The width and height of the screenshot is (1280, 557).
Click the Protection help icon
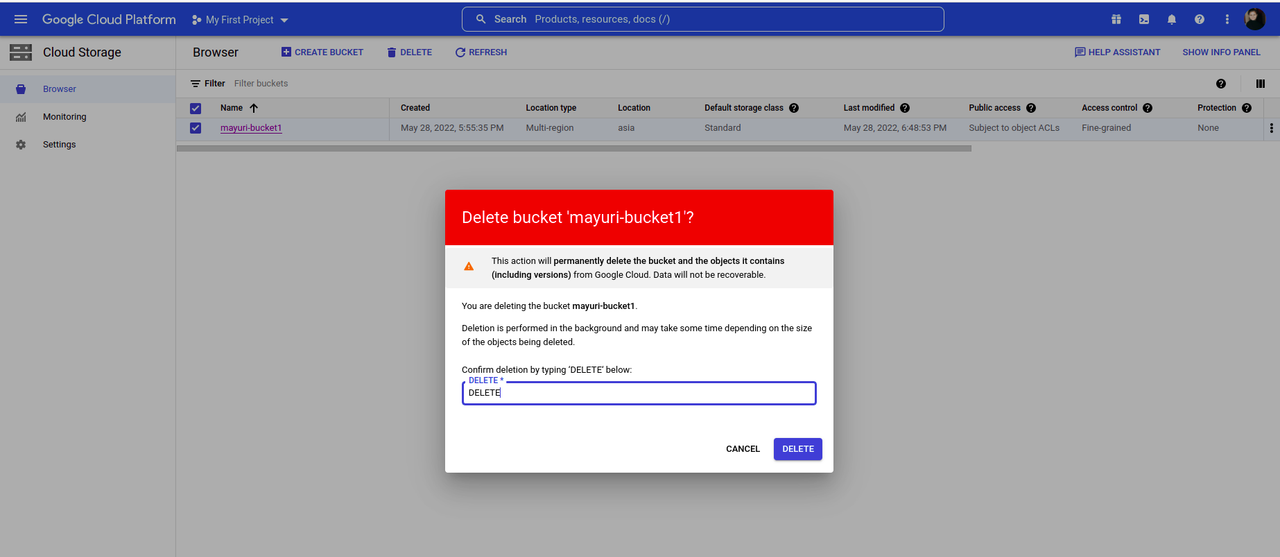1247,108
